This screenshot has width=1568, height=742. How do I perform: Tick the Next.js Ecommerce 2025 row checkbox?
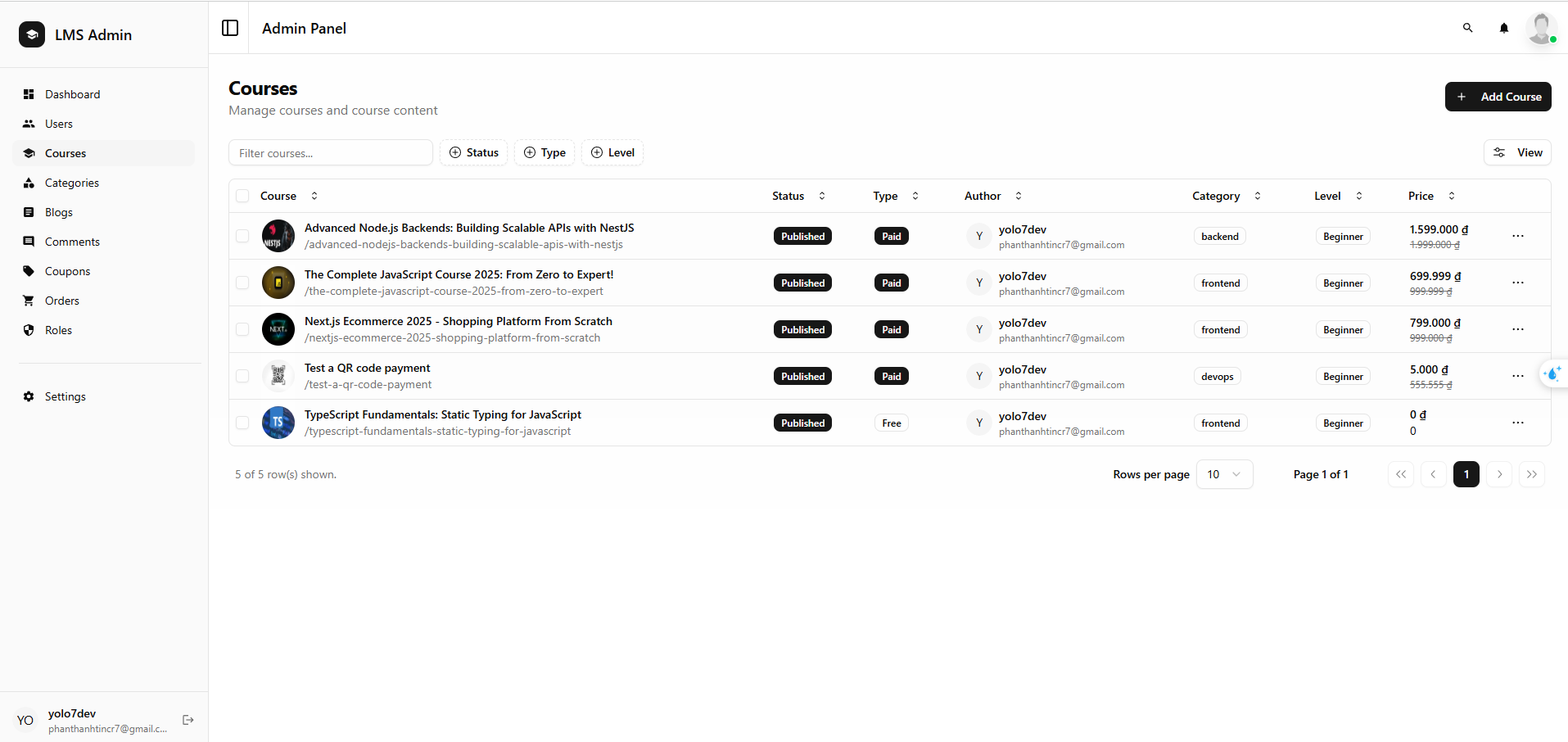pyautogui.click(x=242, y=329)
